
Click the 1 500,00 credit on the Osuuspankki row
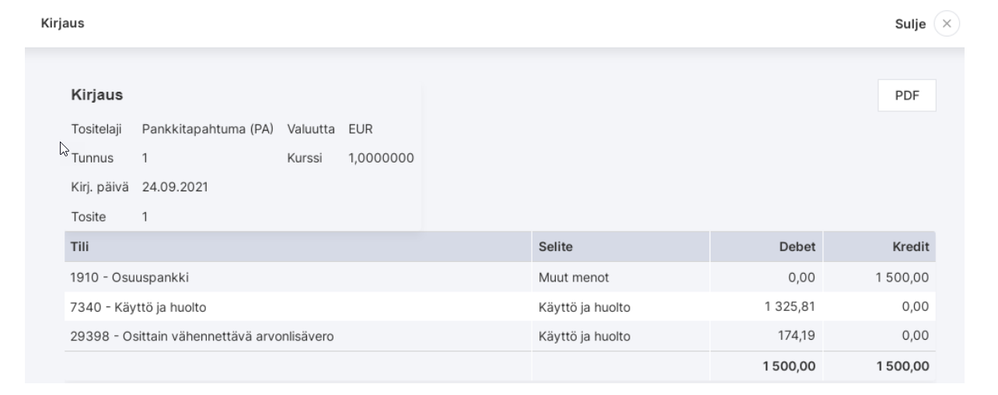click(902, 277)
